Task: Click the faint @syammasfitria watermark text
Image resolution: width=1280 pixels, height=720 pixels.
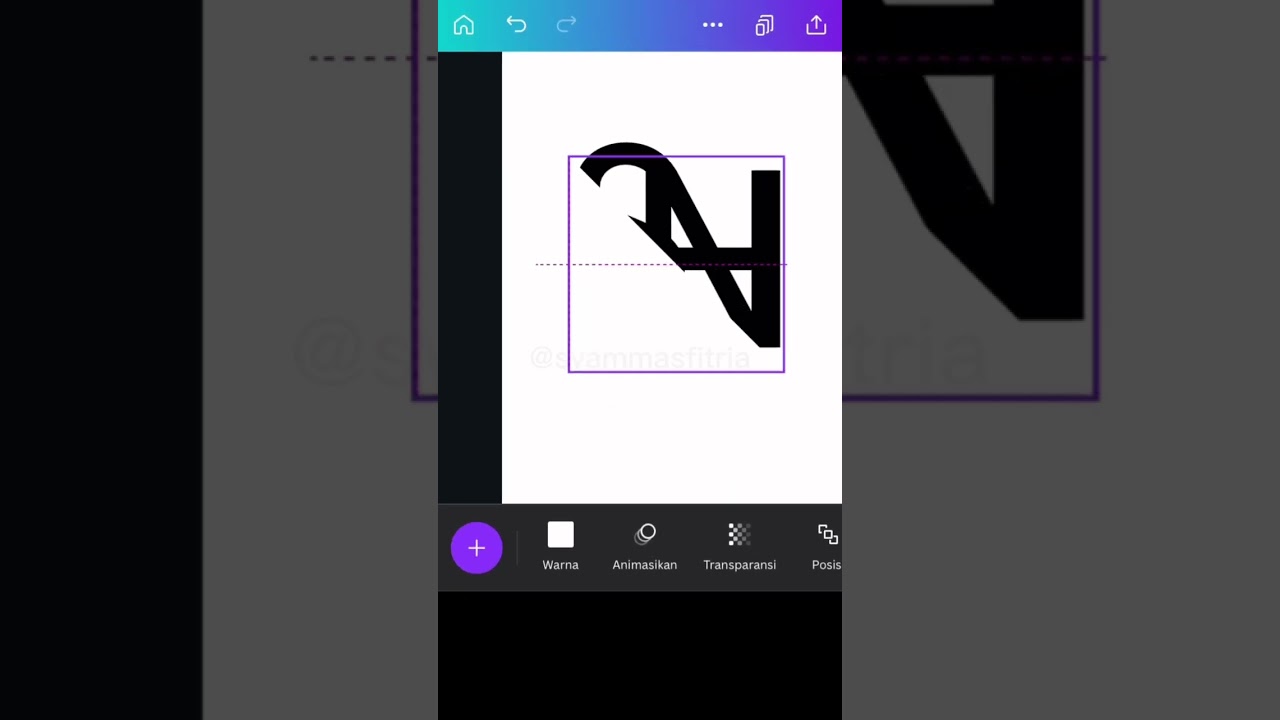Action: pyautogui.click(x=640, y=358)
